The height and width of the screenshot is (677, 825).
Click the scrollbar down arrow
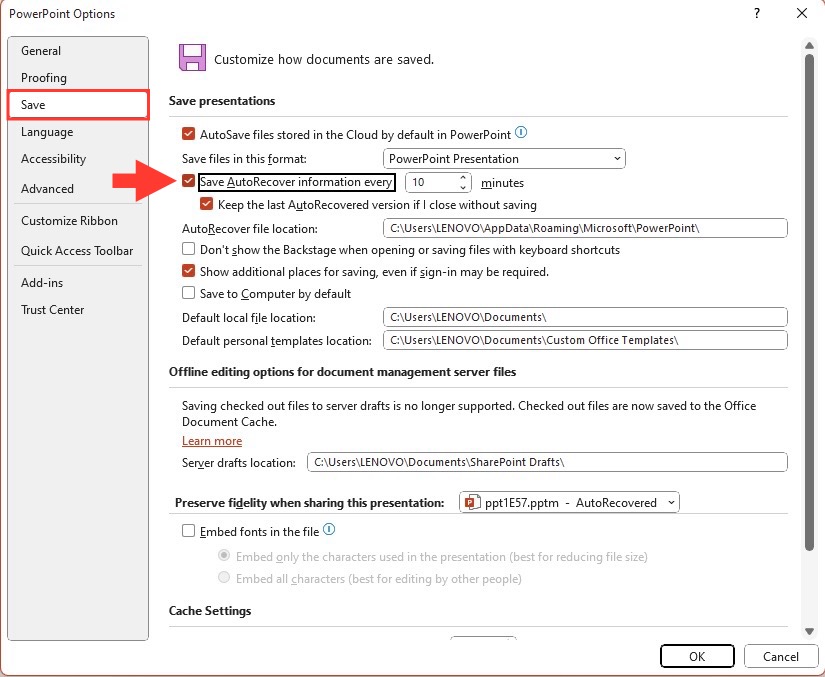pos(809,631)
